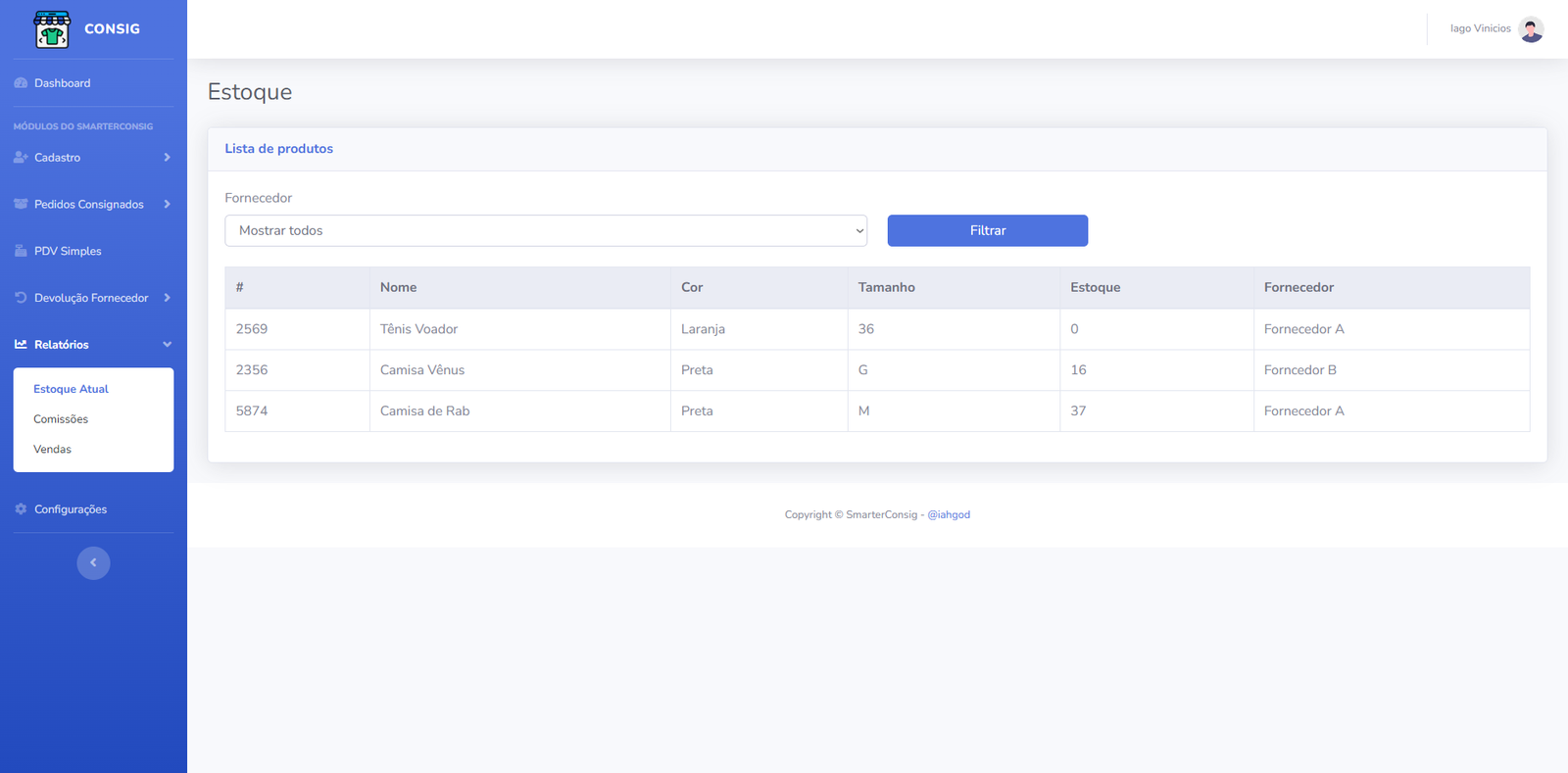Click the Relatórios chart icon
The image size is (1568, 773).
click(21, 345)
